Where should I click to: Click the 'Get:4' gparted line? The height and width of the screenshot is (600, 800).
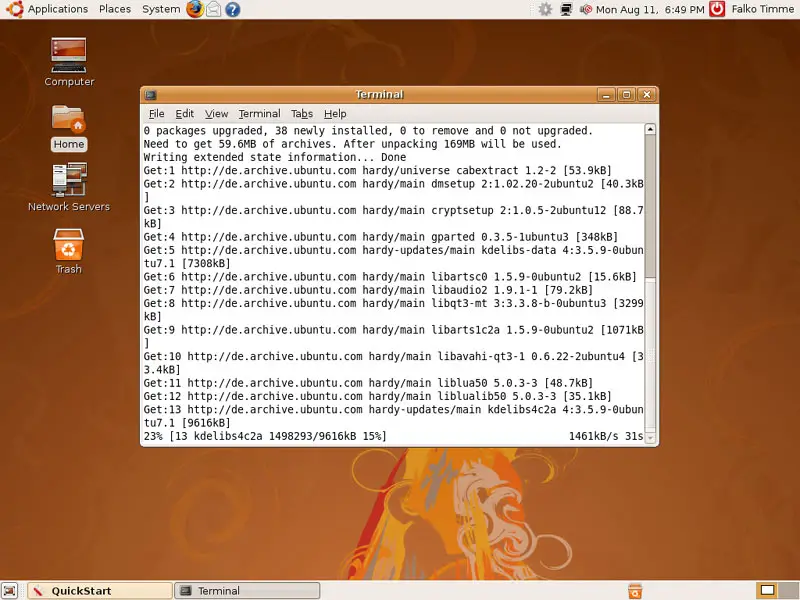pyautogui.click(x=381, y=237)
